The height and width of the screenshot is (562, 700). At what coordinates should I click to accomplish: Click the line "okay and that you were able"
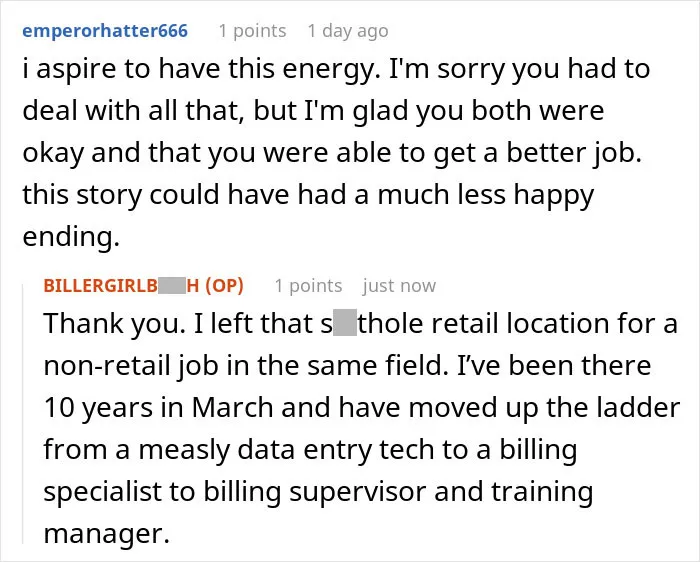332,153
